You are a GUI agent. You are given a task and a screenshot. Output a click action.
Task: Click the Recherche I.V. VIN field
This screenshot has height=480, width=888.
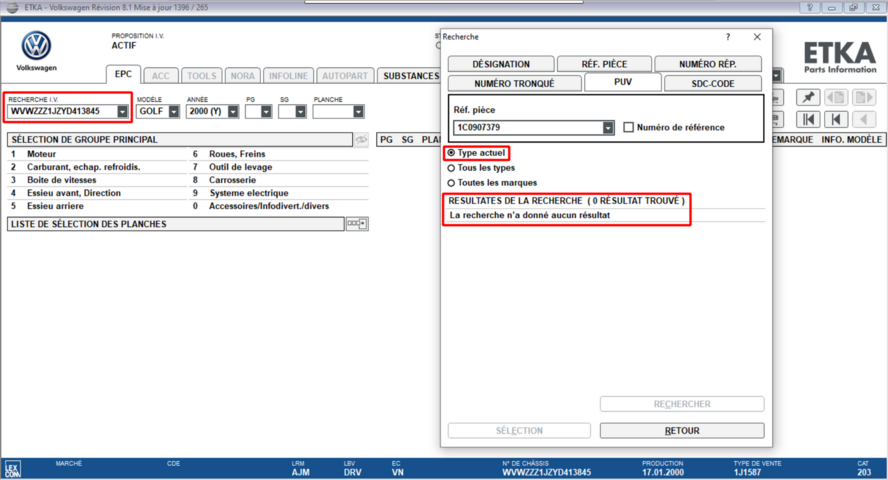(62, 112)
